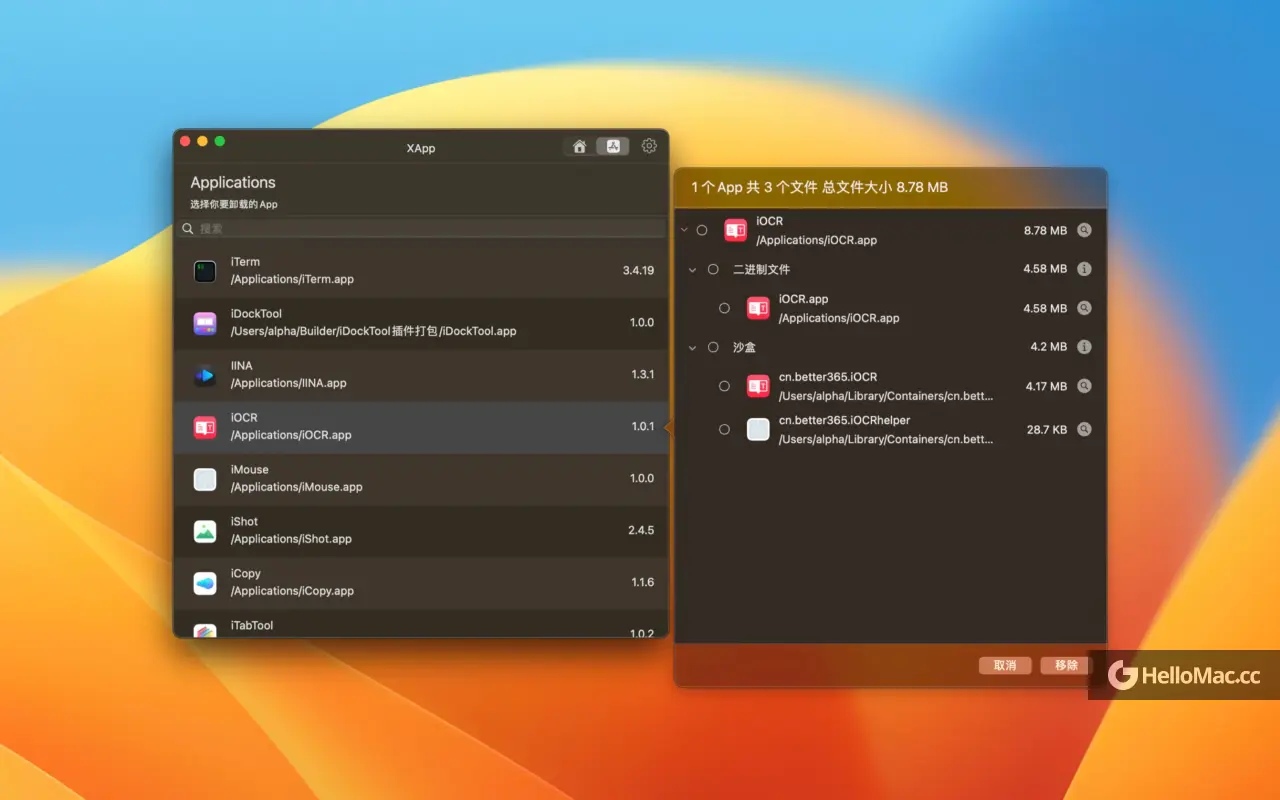
Task: Open the home view in XApp toolbar
Action: point(579,146)
